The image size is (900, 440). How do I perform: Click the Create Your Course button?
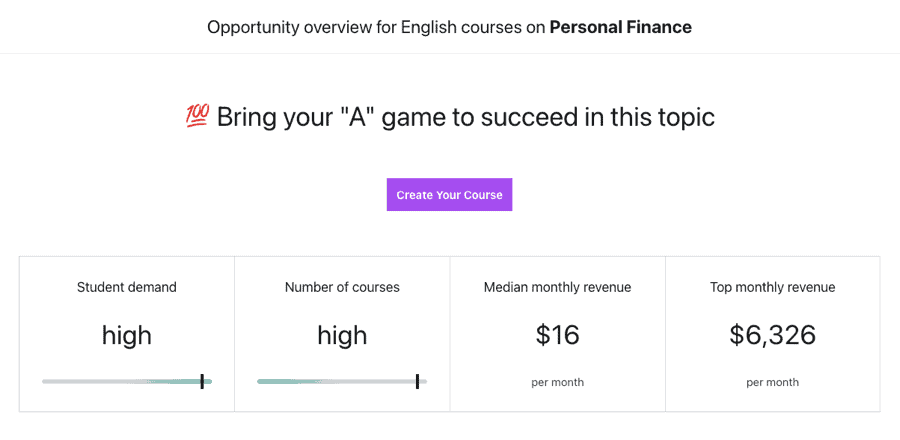(x=449, y=195)
